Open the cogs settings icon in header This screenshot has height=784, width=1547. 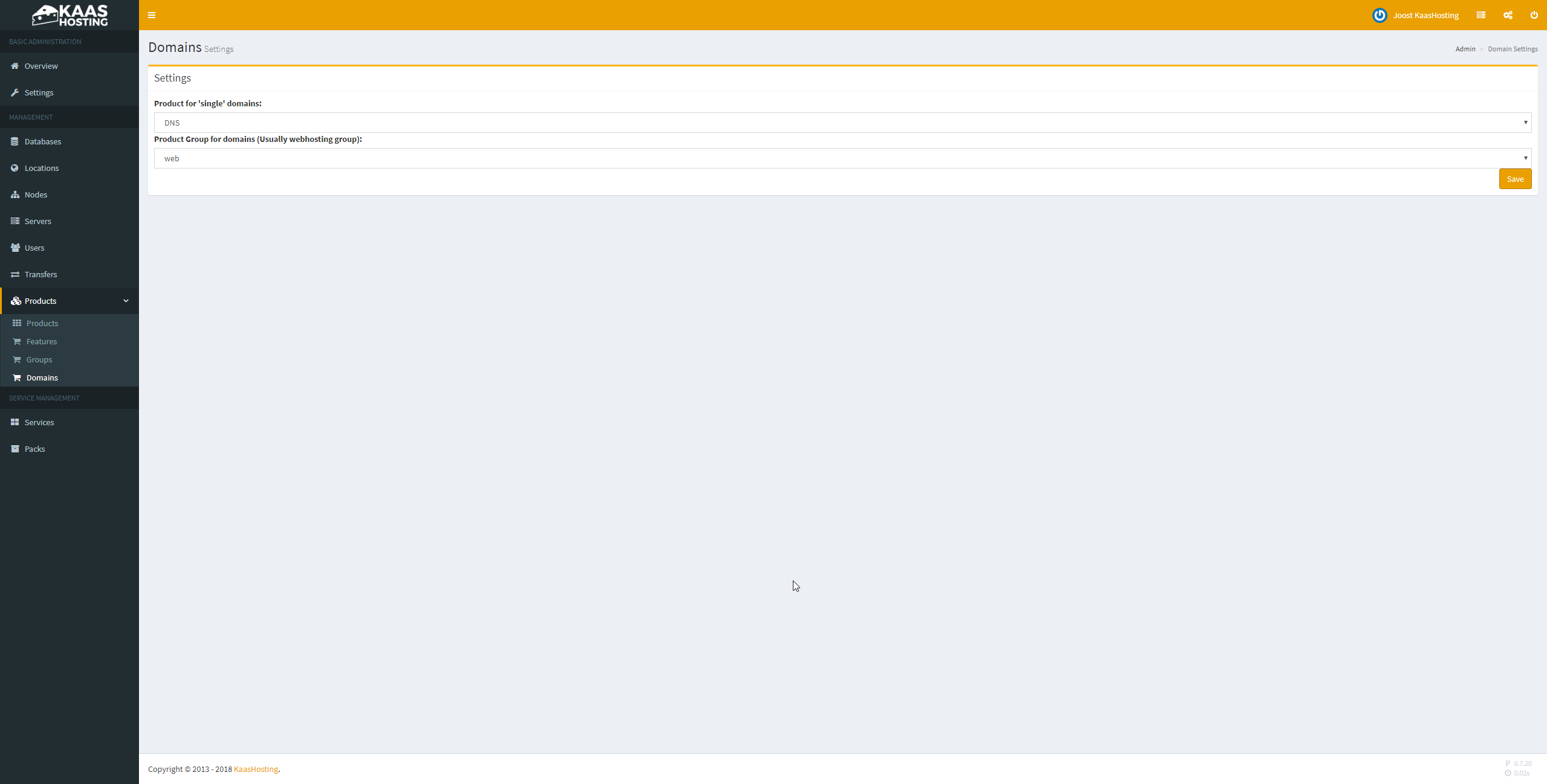click(x=1508, y=15)
